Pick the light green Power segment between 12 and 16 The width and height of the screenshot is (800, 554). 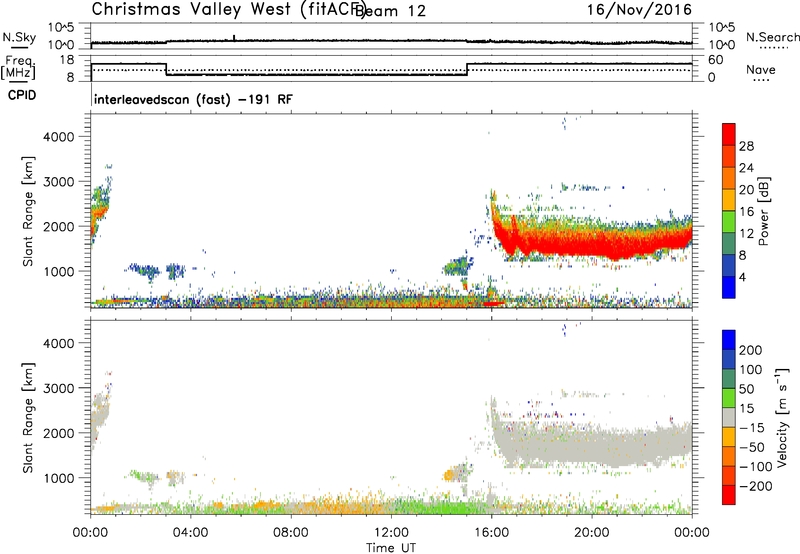pos(729,222)
